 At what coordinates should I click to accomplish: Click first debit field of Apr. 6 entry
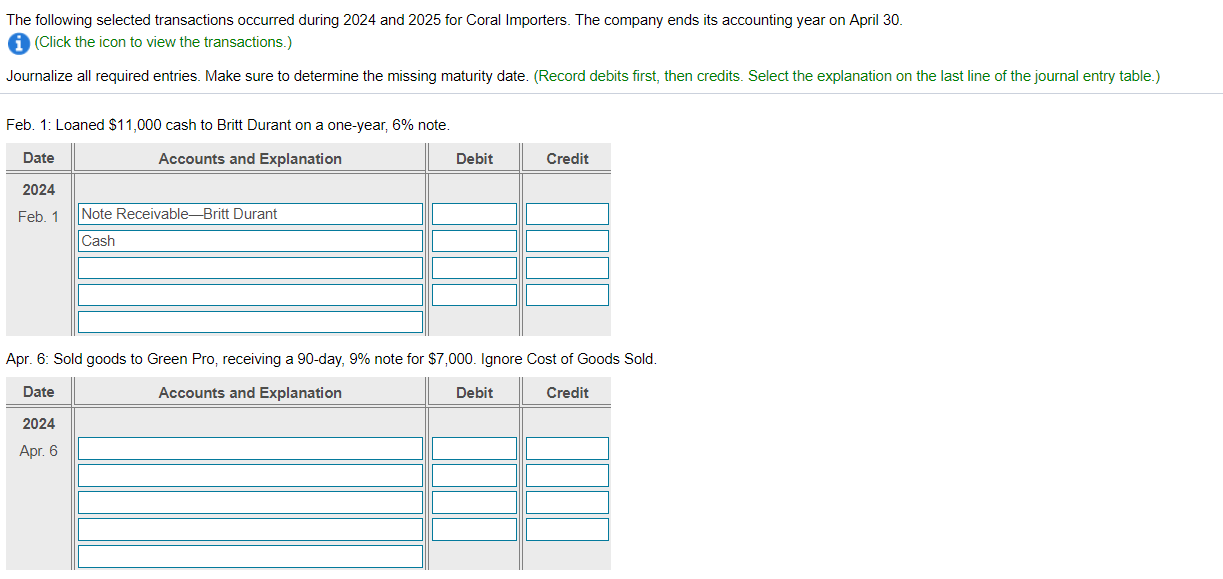[474, 448]
